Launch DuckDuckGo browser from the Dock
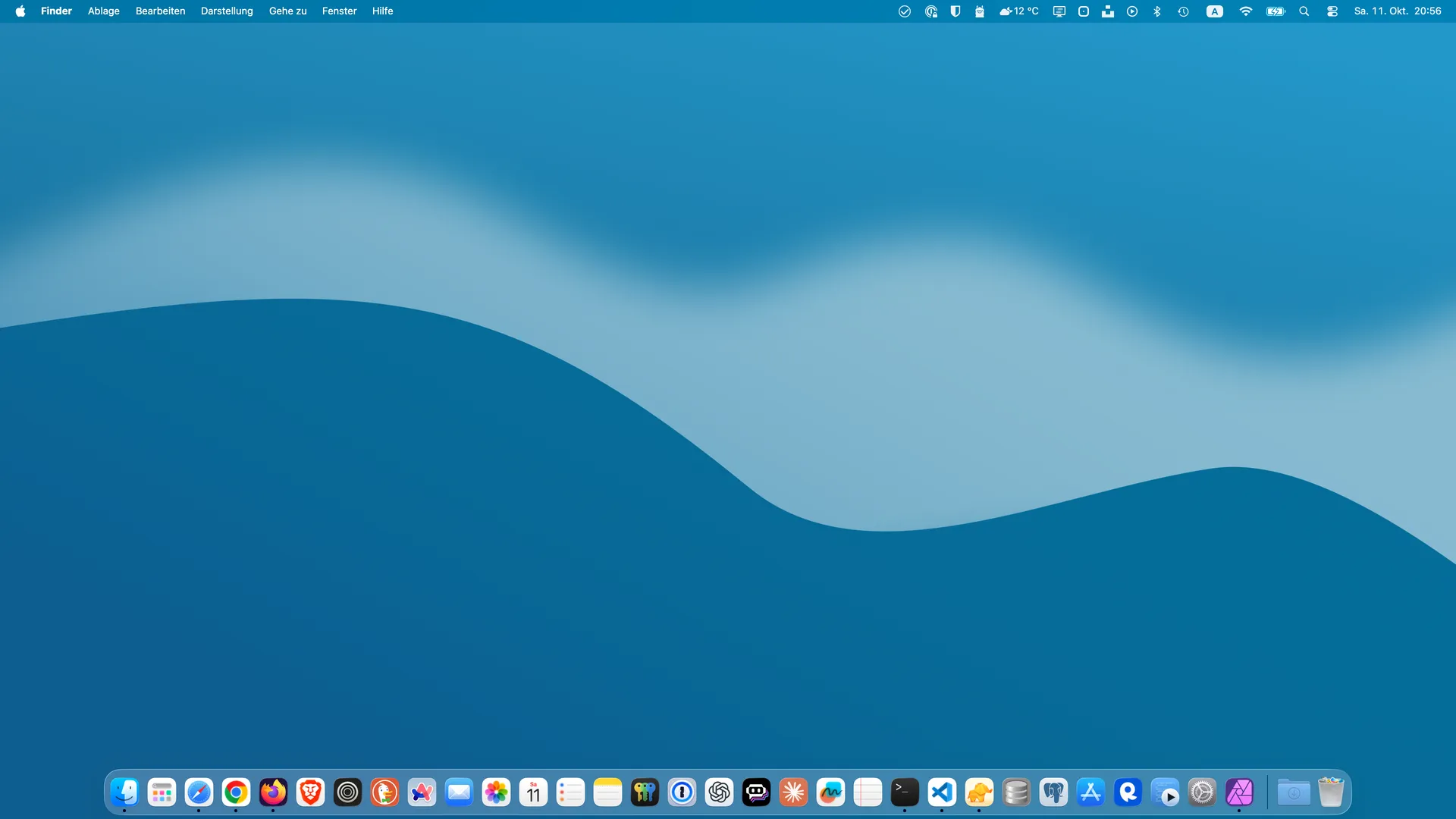 pyautogui.click(x=384, y=792)
